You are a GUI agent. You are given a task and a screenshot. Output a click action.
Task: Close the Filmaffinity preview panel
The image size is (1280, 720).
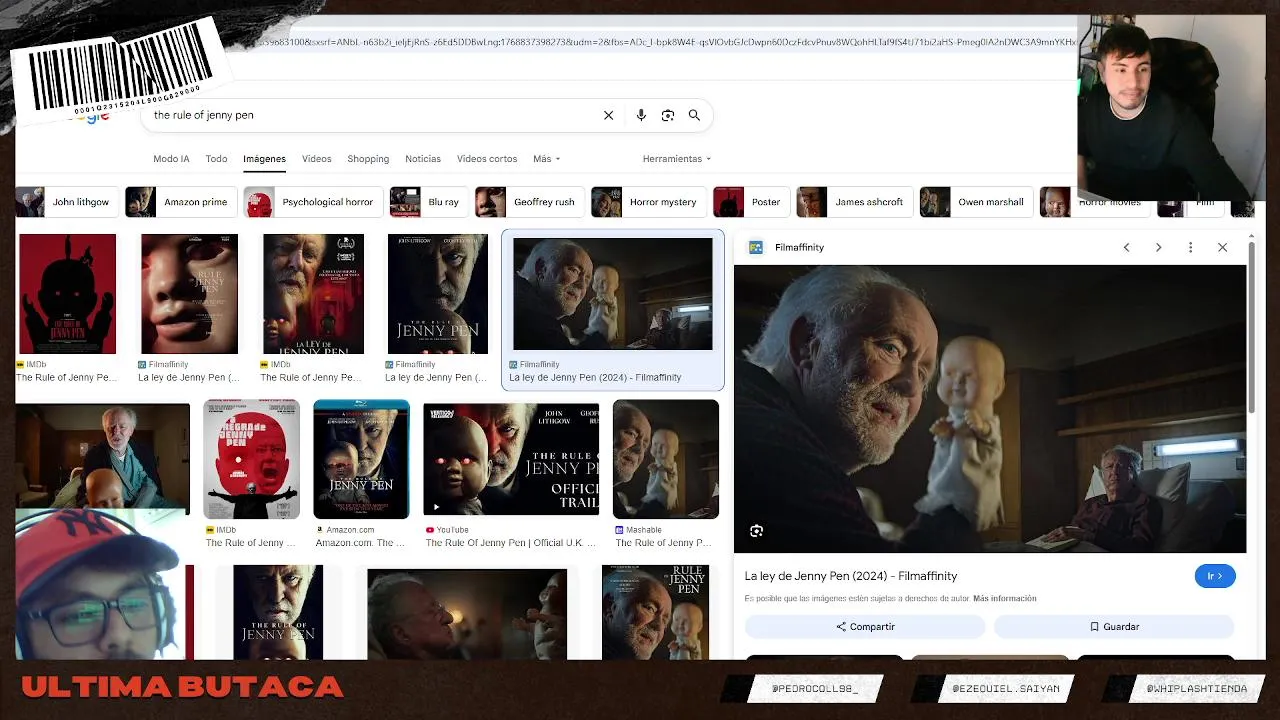click(x=1222, y=247)
